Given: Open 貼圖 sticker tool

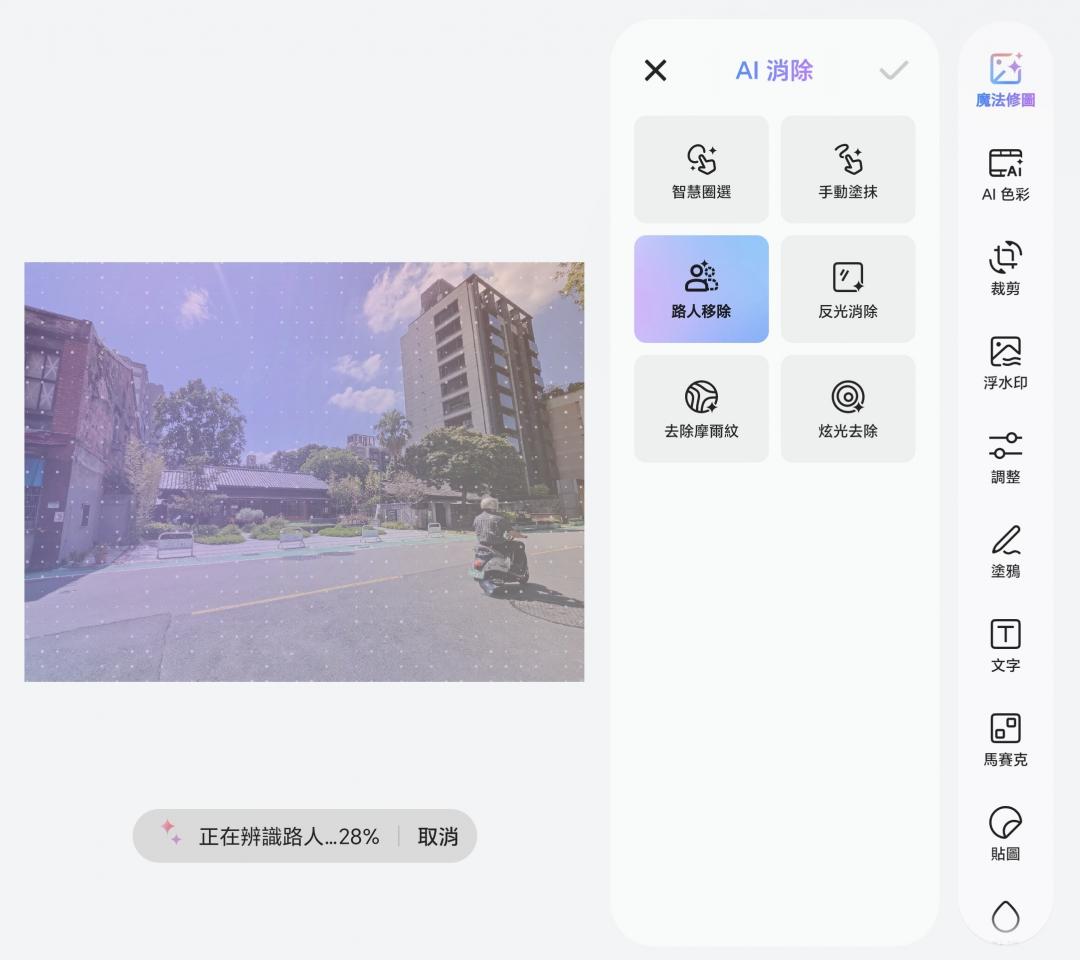Looking at the screenshot, I should (x=1005, y=834).
